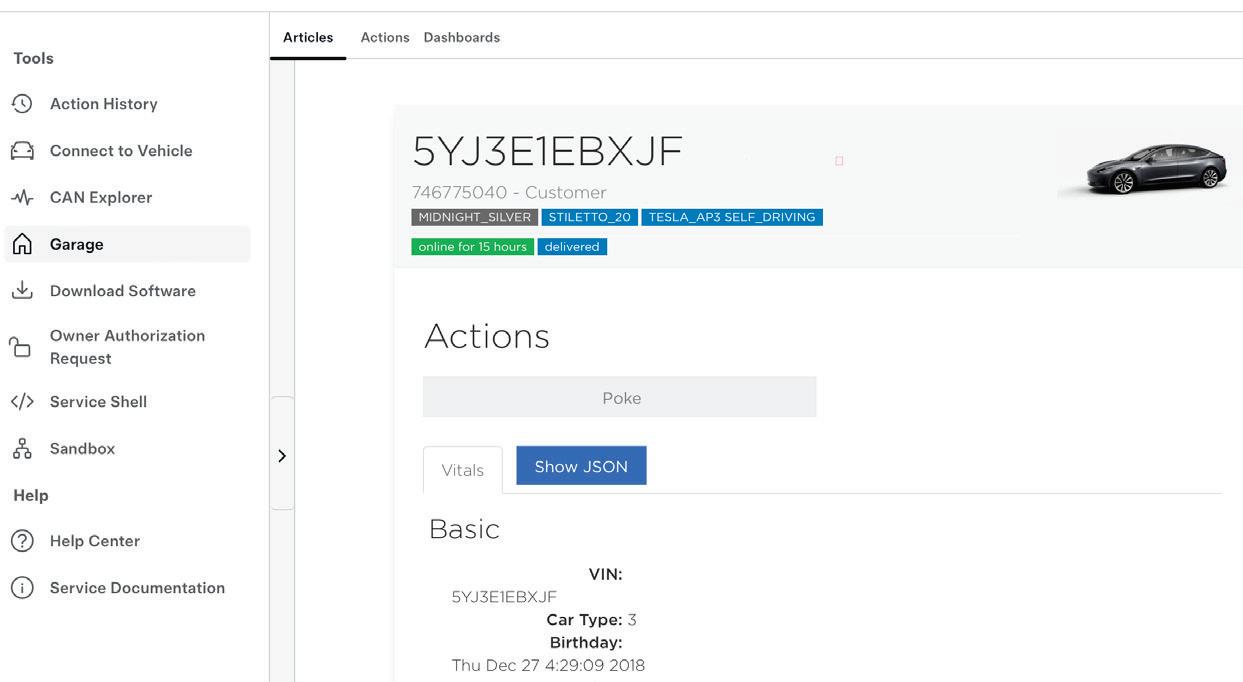Screen dimensions: 1243x682
Task: Click the 746775040 - Customer text
Action: [509, 192]
